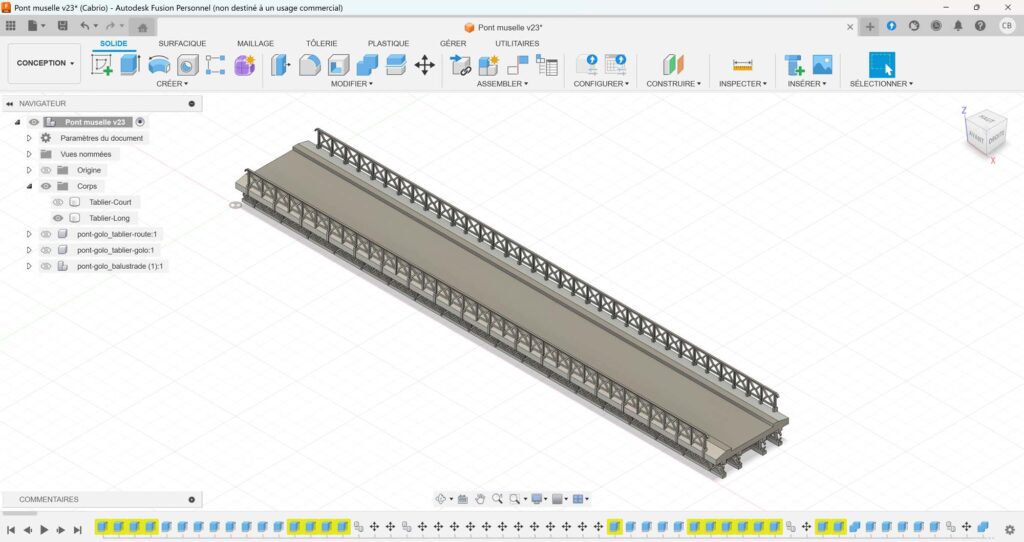1024x542 pixels.
Task: Click the Measure ruler icon
Action: point(742,65)
